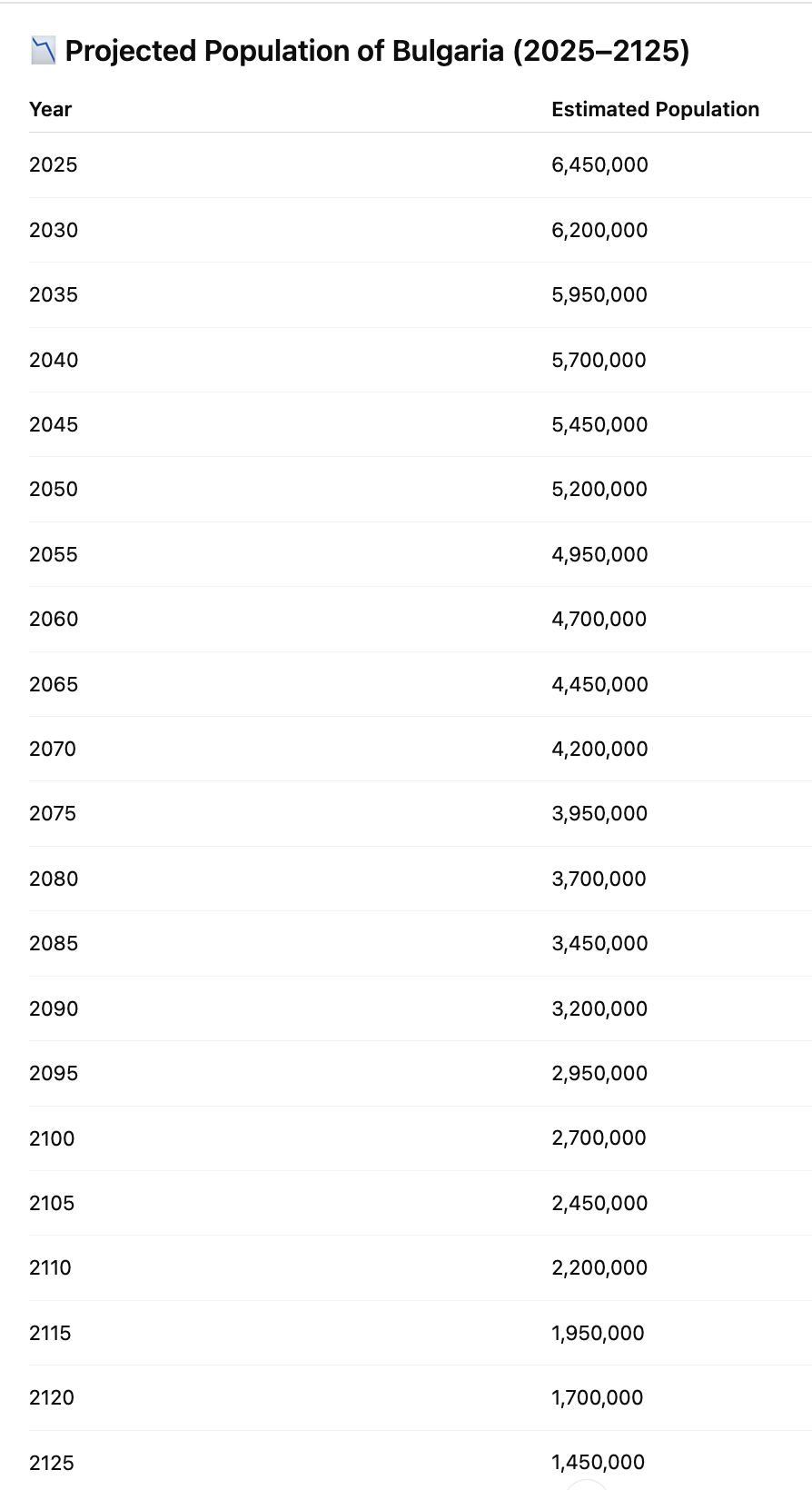Select the 3,950,000 population value
The height and width of the screenshot is (1490, 812).
click(599, 814)
